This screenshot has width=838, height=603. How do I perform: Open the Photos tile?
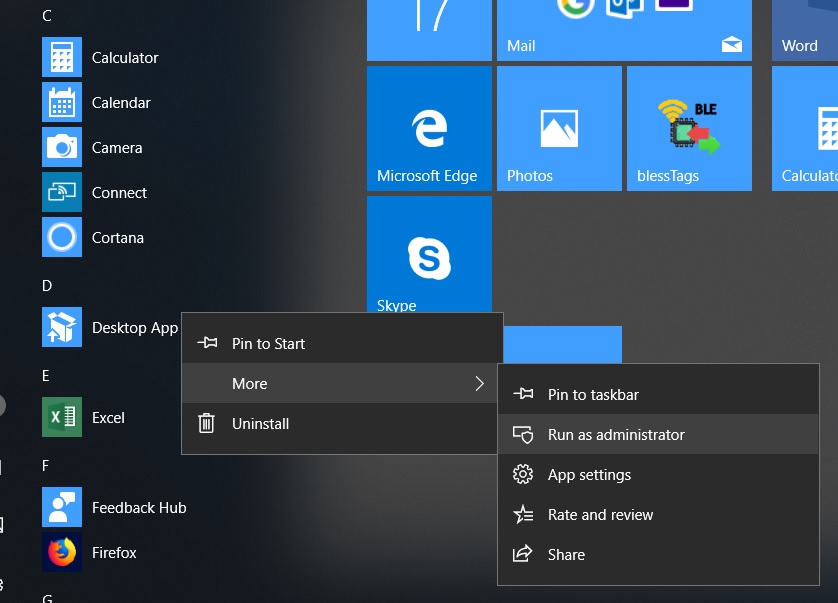pyautogui.click(x=560, y=128)
